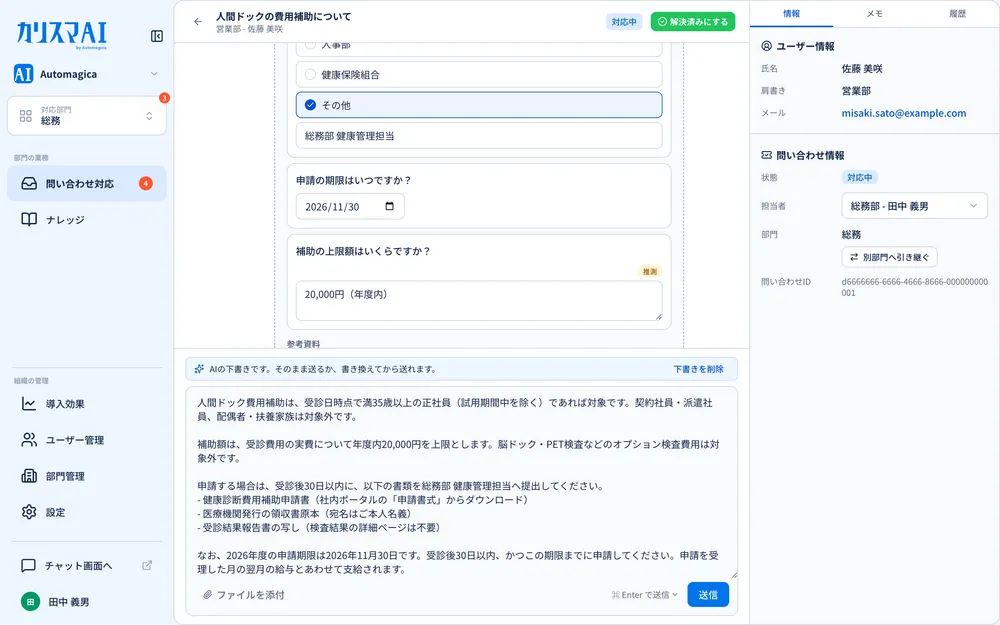Open the 対応部門 総務 selector

[87, 115]
